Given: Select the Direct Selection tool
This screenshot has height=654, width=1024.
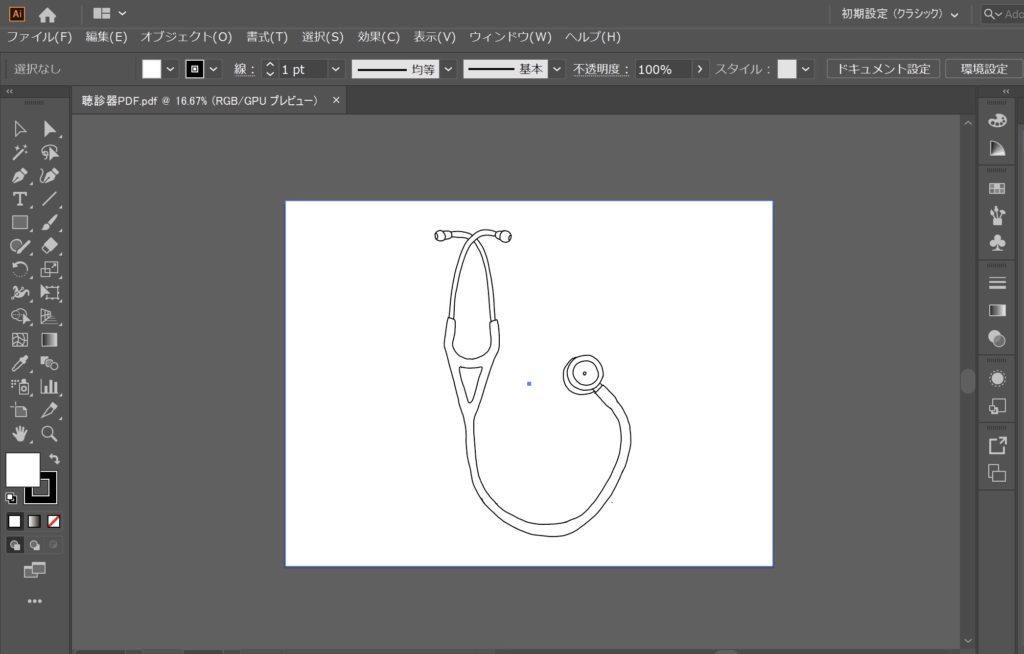Looking at the screenshot, I should click(x=50, y=129).
